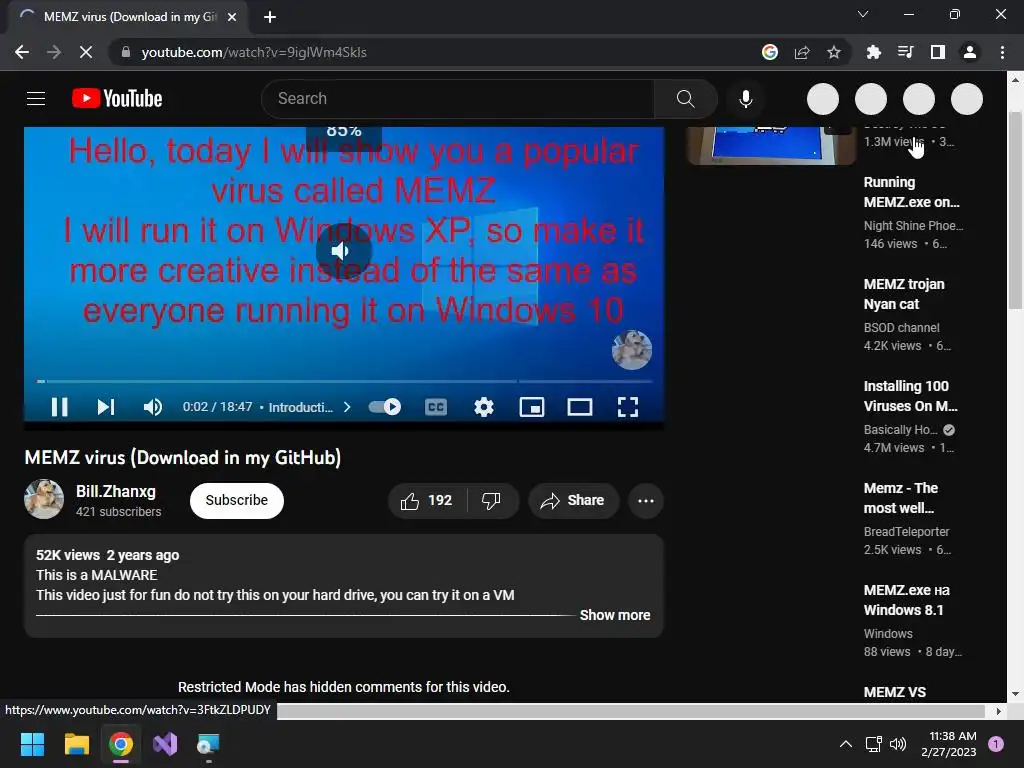This screenshot has width=1024, height=768.
Task: Open the suggested video thumbnail above 'Running MEMZ.exe on...'
Action: tap(771, 145)
